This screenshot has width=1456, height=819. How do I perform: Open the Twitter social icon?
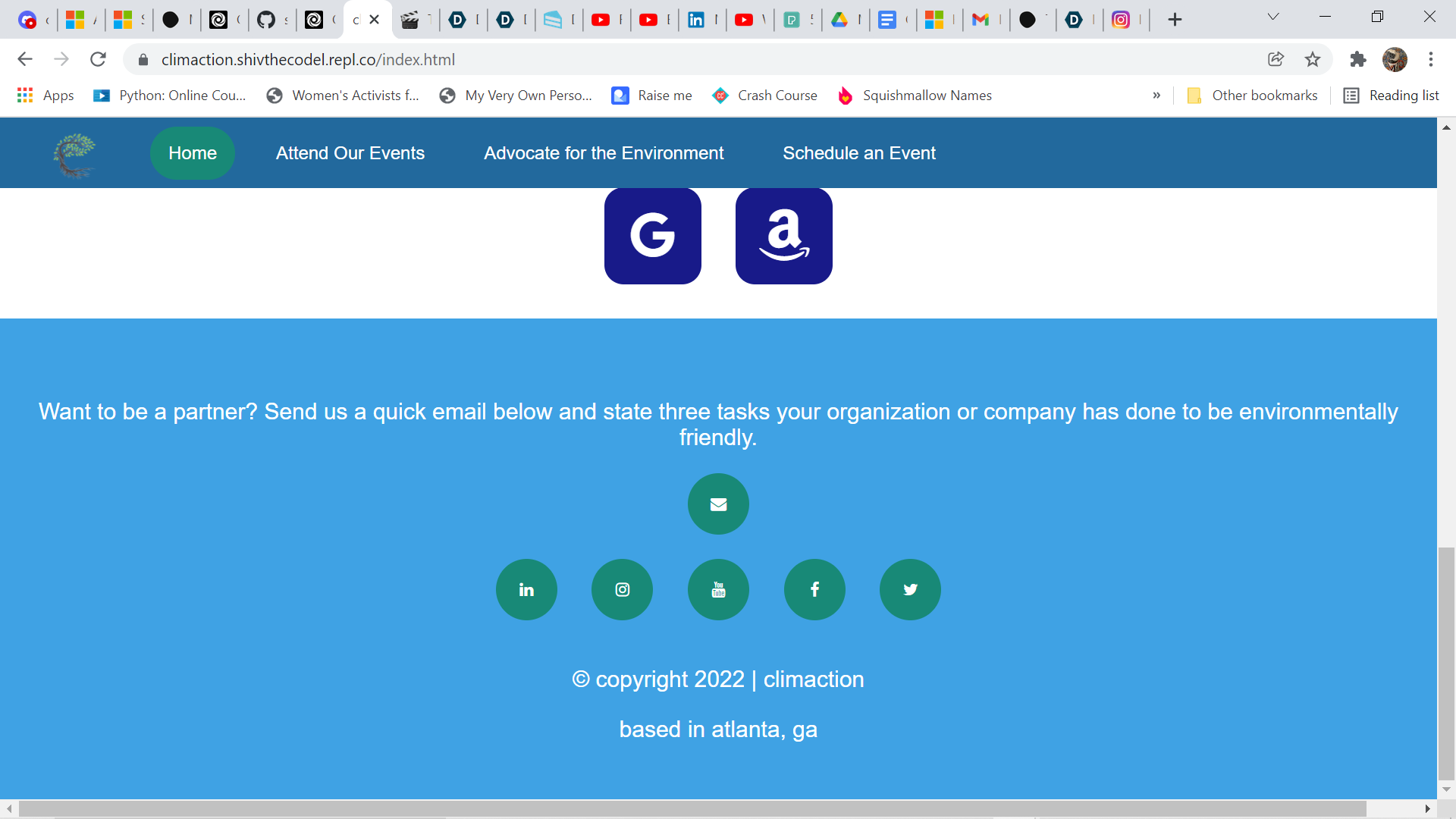(x=910, y=590)
